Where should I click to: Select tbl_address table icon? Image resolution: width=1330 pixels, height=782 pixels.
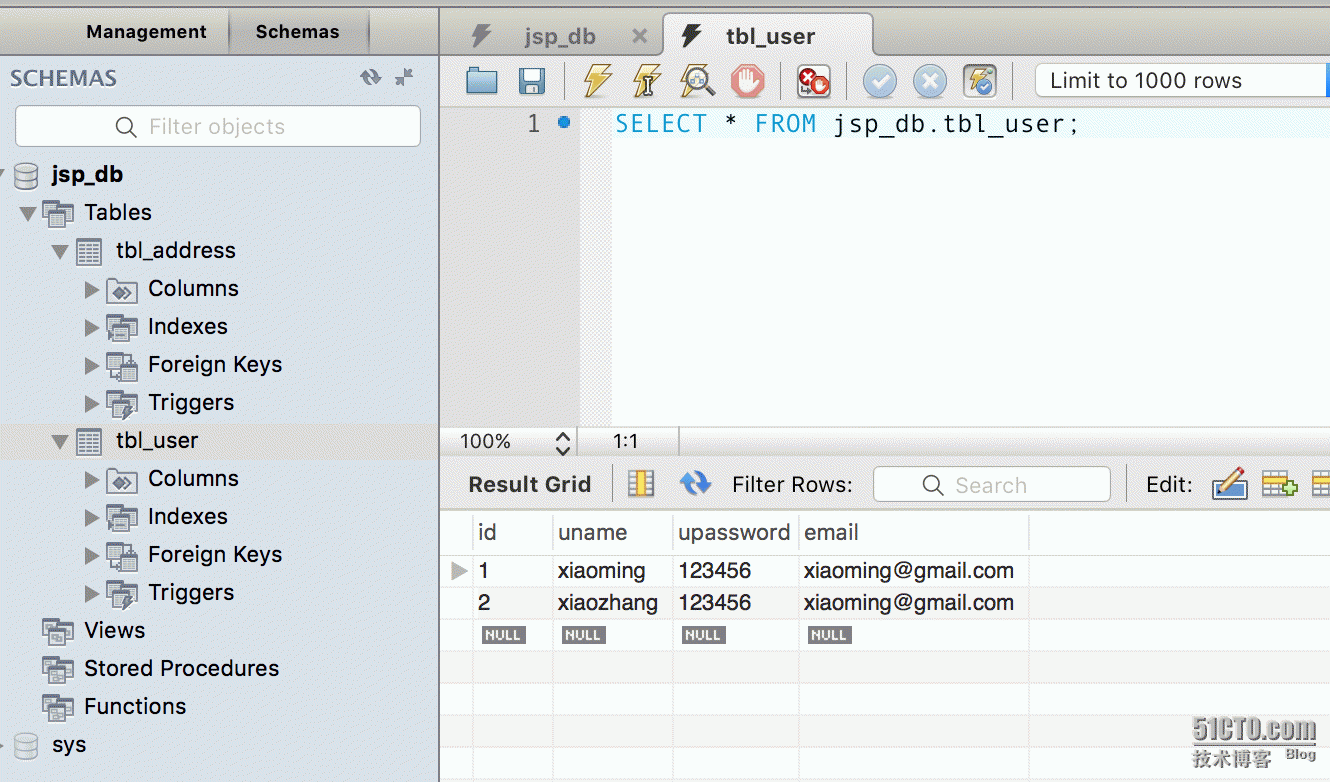89,251
